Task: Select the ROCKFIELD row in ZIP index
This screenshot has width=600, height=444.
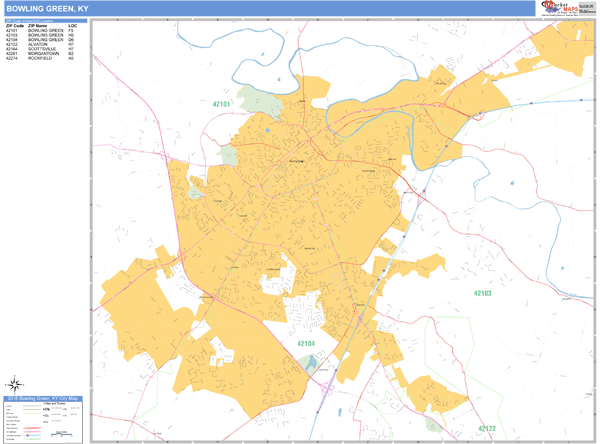Action: pyautogui.click(x=40, y=58)
